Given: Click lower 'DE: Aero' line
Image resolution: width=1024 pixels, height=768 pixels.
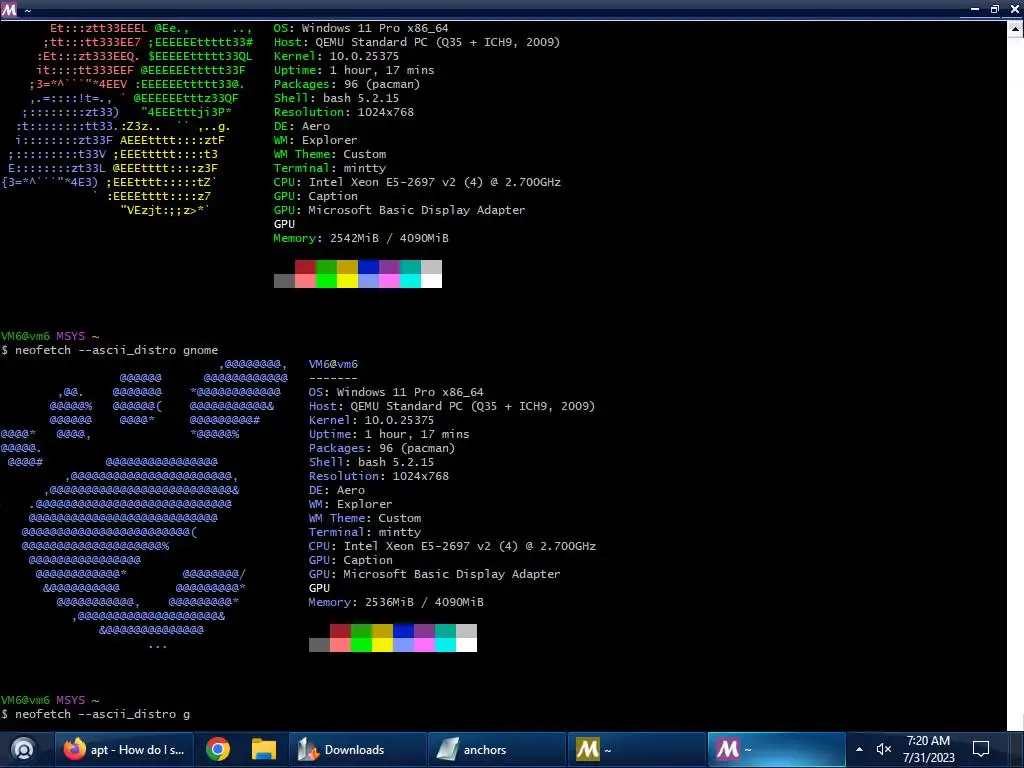Looking at the screenshot, I should pyautogui.click(x=337, y=490).
